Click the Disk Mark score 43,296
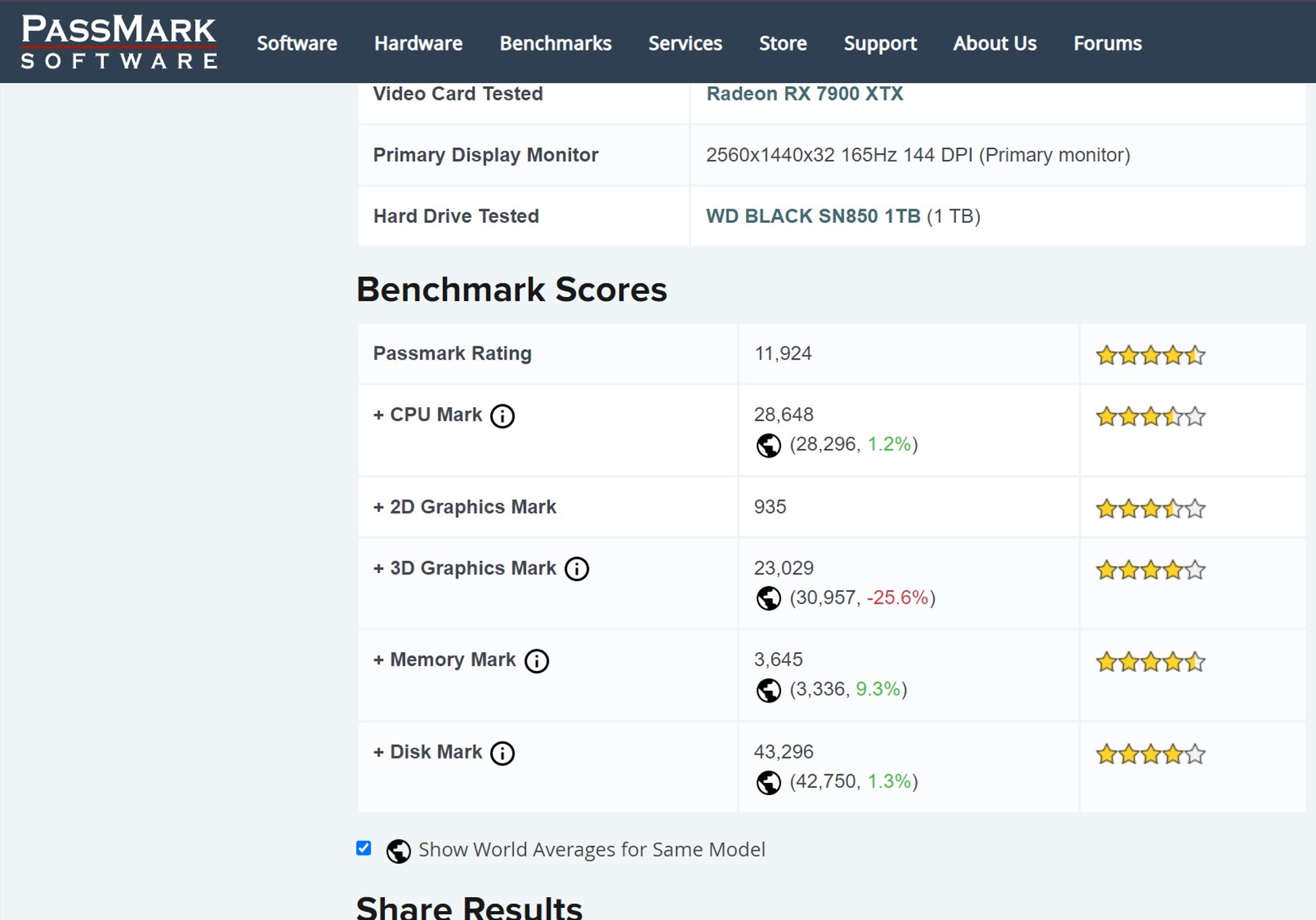 (784, 752)
